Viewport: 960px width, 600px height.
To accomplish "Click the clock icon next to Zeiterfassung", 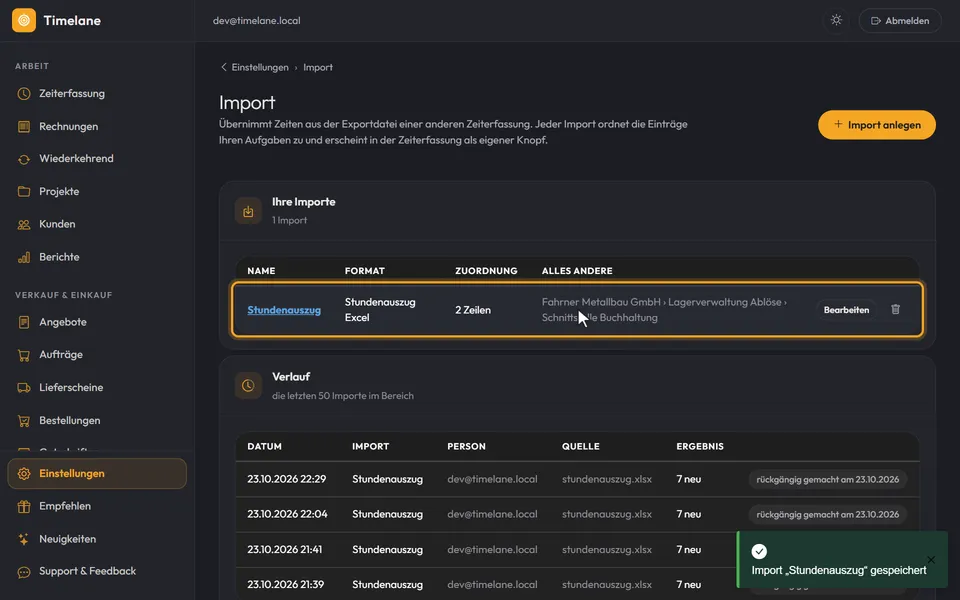I will pos(24,94).
